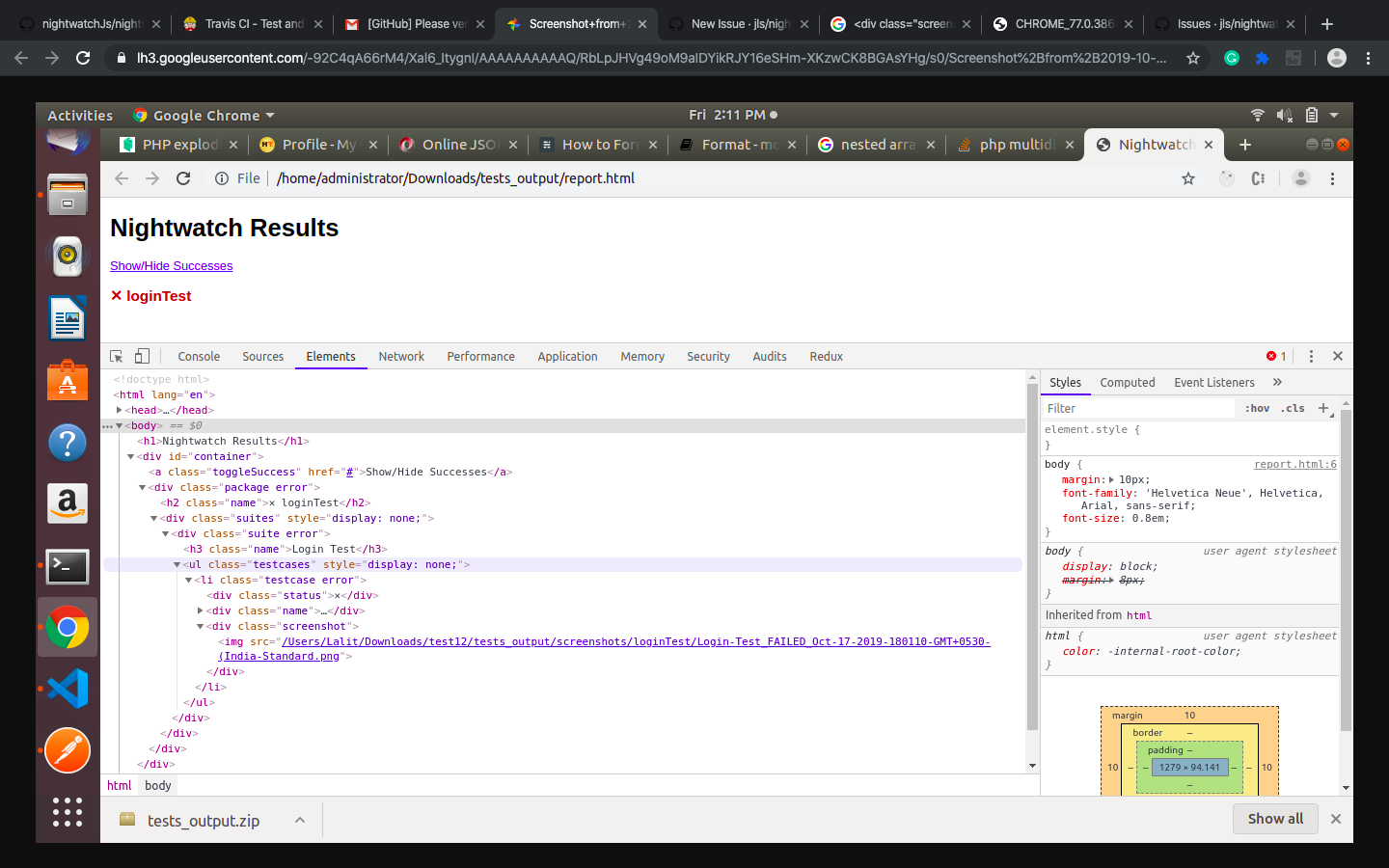
Task: Switch to the Sources tab
Action: (x=263, y=356)
